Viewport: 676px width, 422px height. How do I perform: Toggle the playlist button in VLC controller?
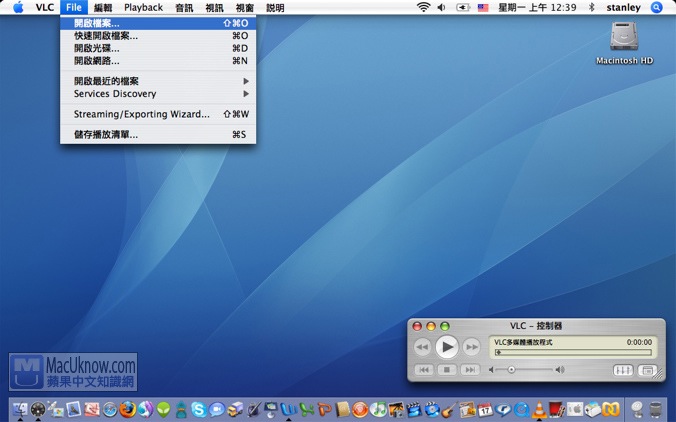tap(647, 370)
